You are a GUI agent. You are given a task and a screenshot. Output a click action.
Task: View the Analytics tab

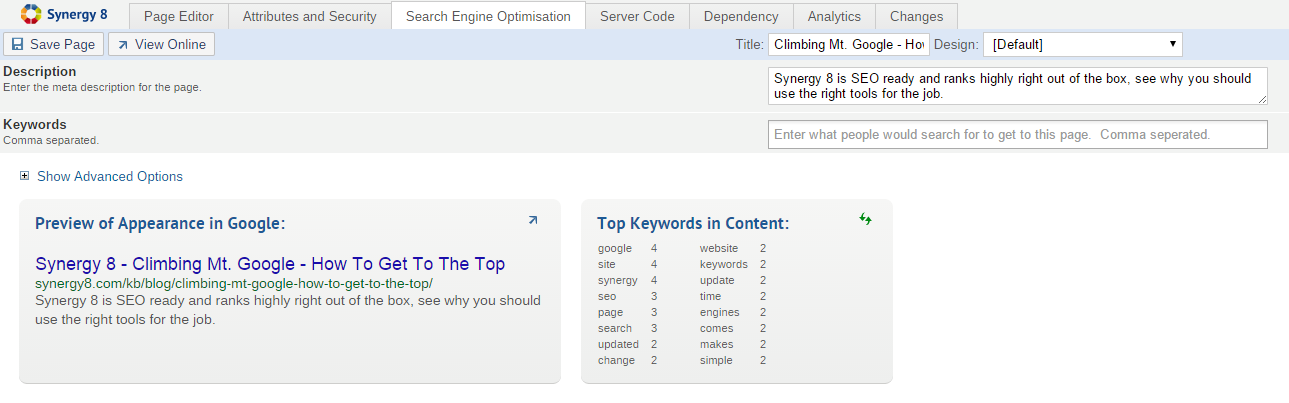(x=834, y=16)
